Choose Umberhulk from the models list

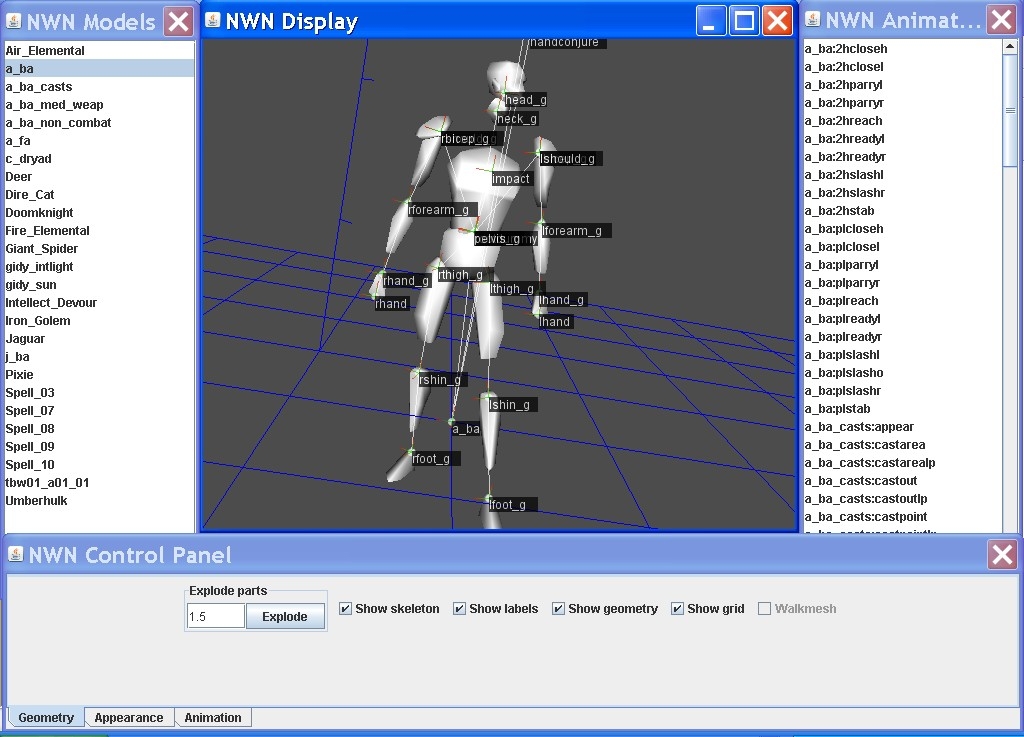(x=36, y=501)
